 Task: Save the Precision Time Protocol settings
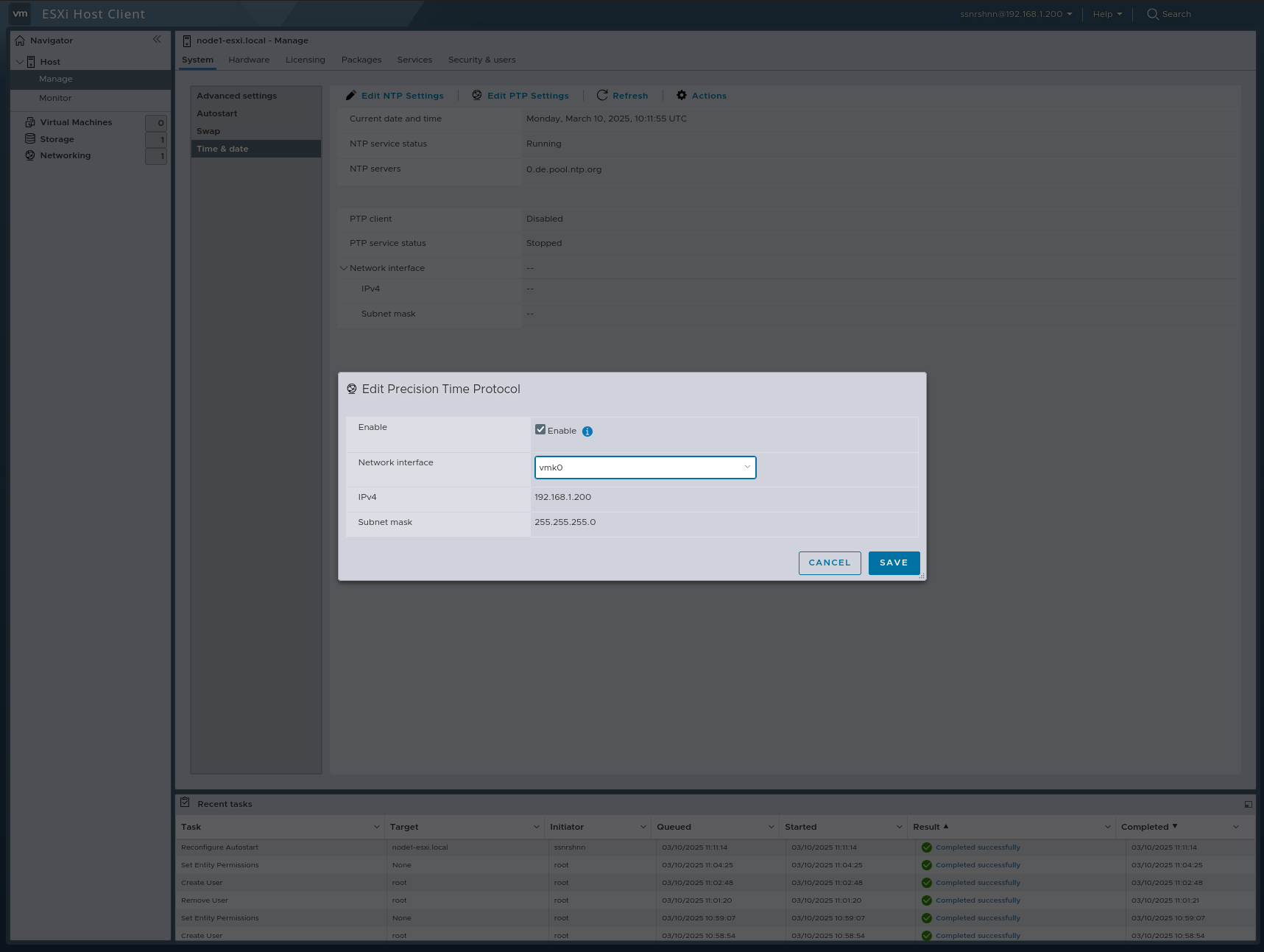(893, 563)
